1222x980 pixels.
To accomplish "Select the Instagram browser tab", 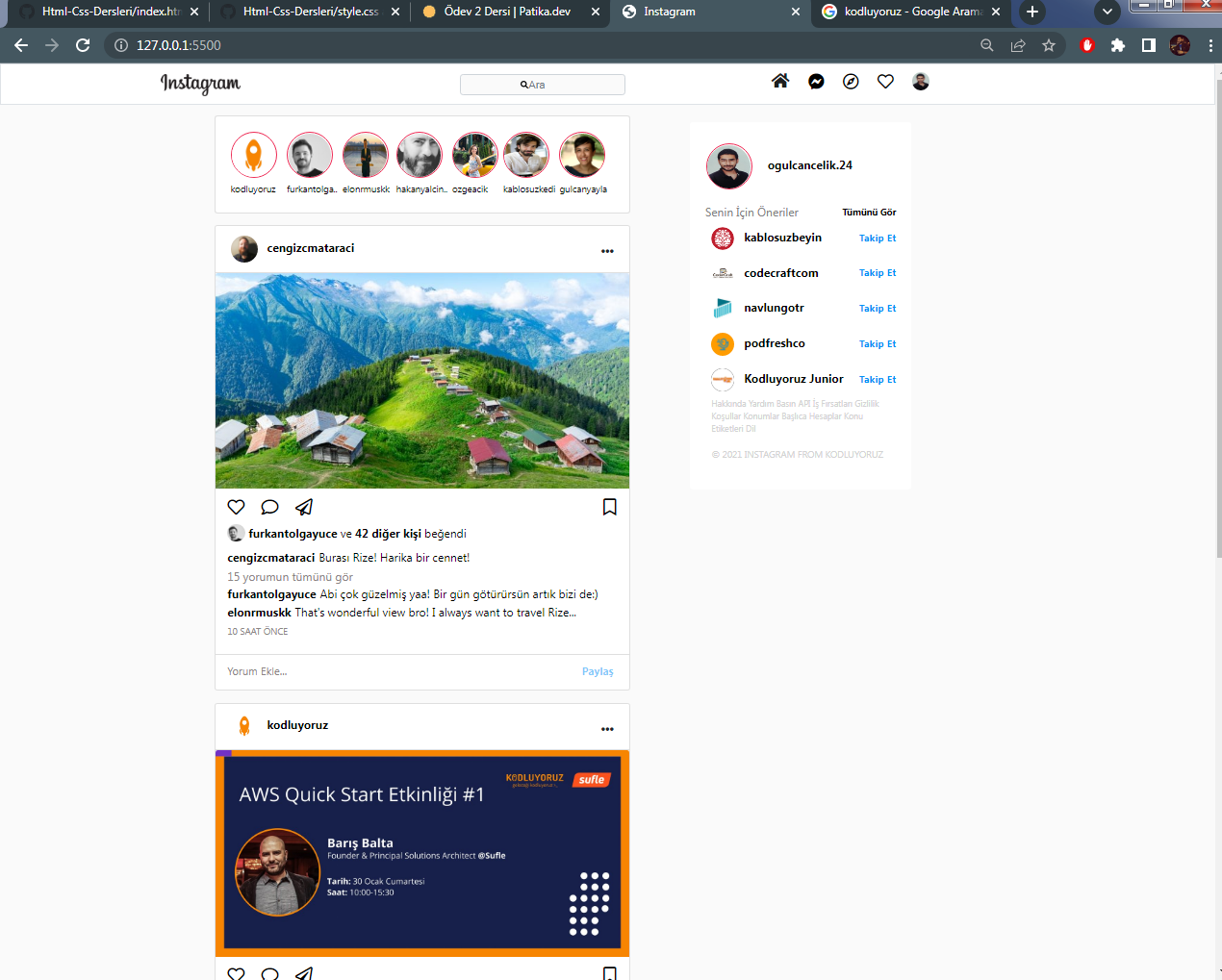I will click(710, 12).
